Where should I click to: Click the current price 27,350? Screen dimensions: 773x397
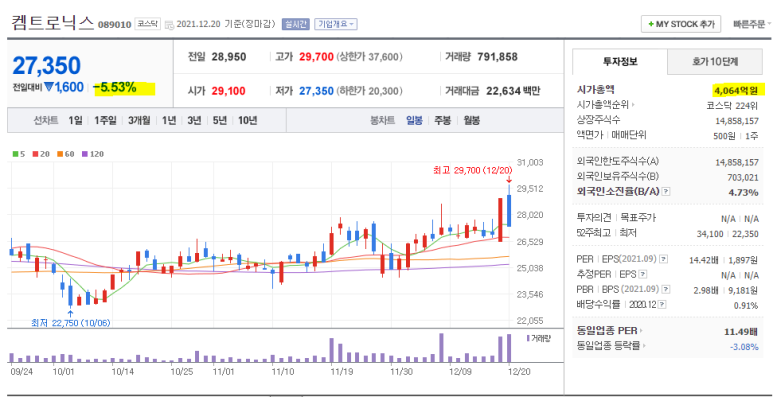pos(46,66)
